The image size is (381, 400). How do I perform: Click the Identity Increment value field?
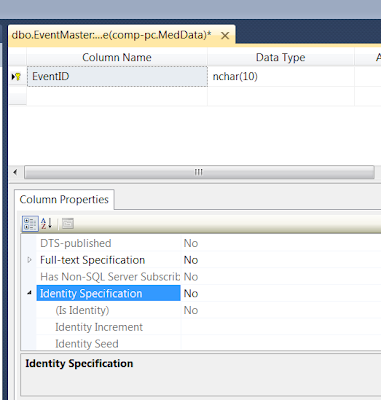pyautogui.click(x=281, y=327)
